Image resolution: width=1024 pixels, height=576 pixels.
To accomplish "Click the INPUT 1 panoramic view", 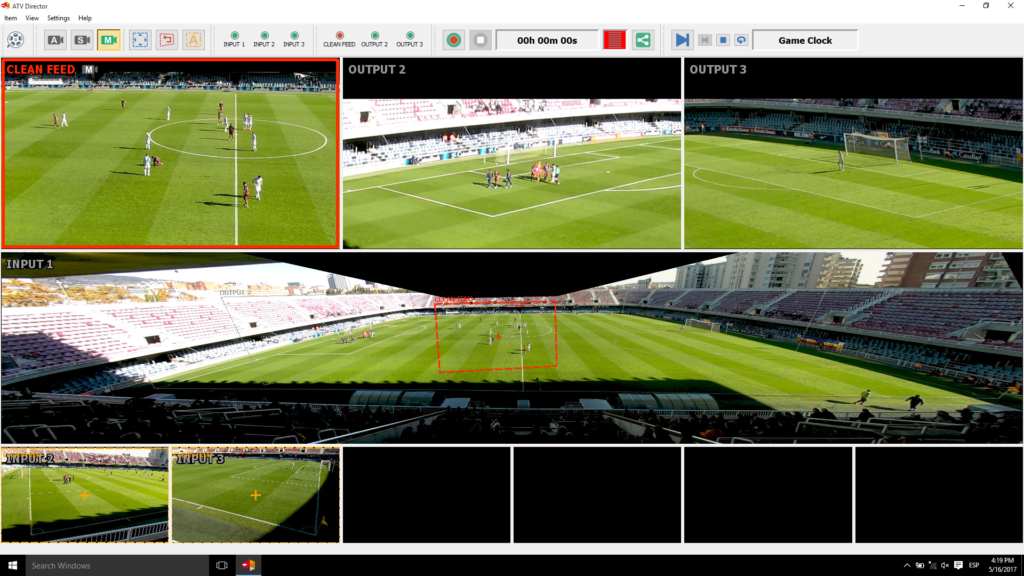I will pyautogui.click(x=512, y=348).
